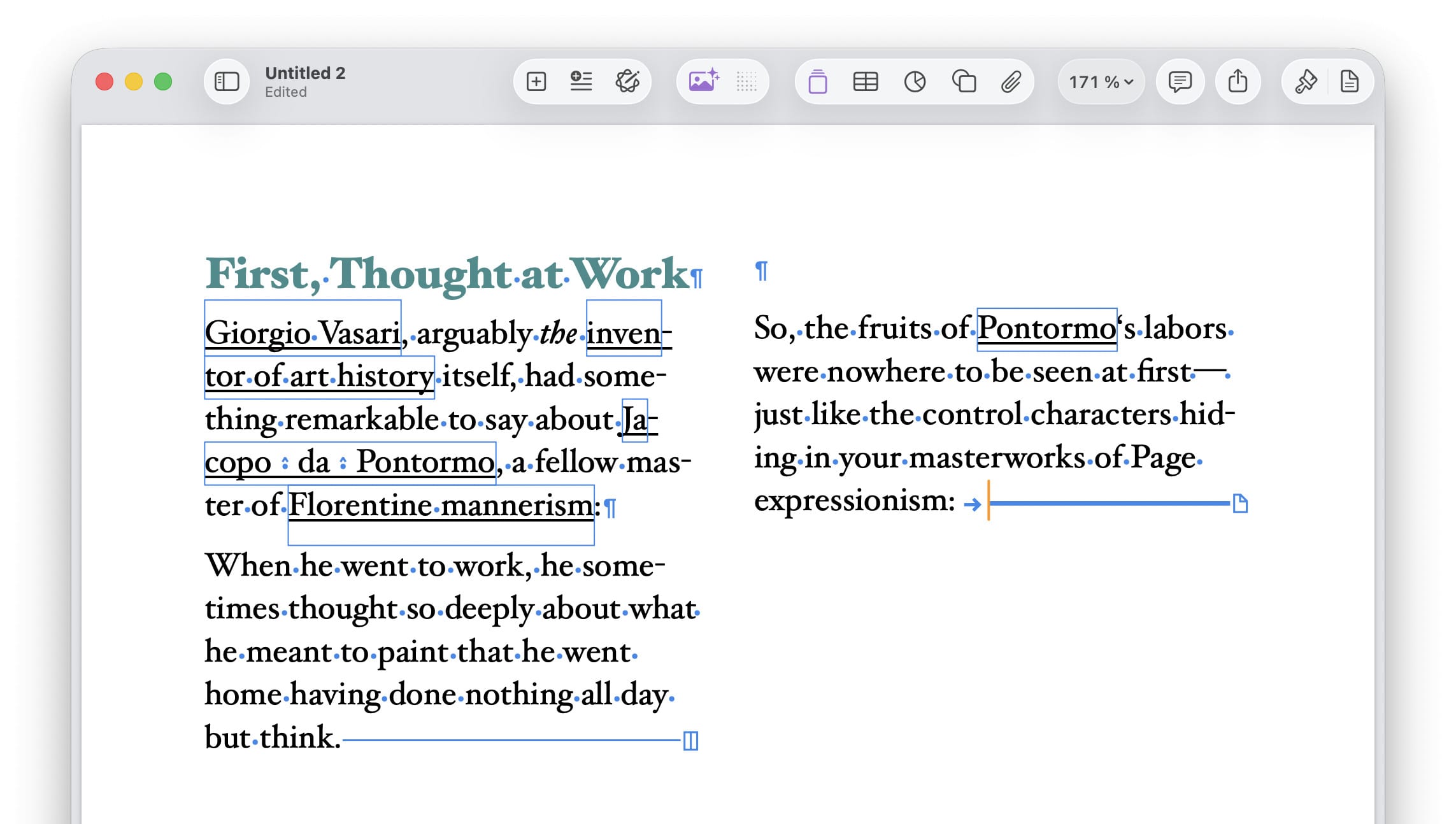Open the 171 % zoom dropdown
Screen dimensions: 1456x824
point(1101,82)
